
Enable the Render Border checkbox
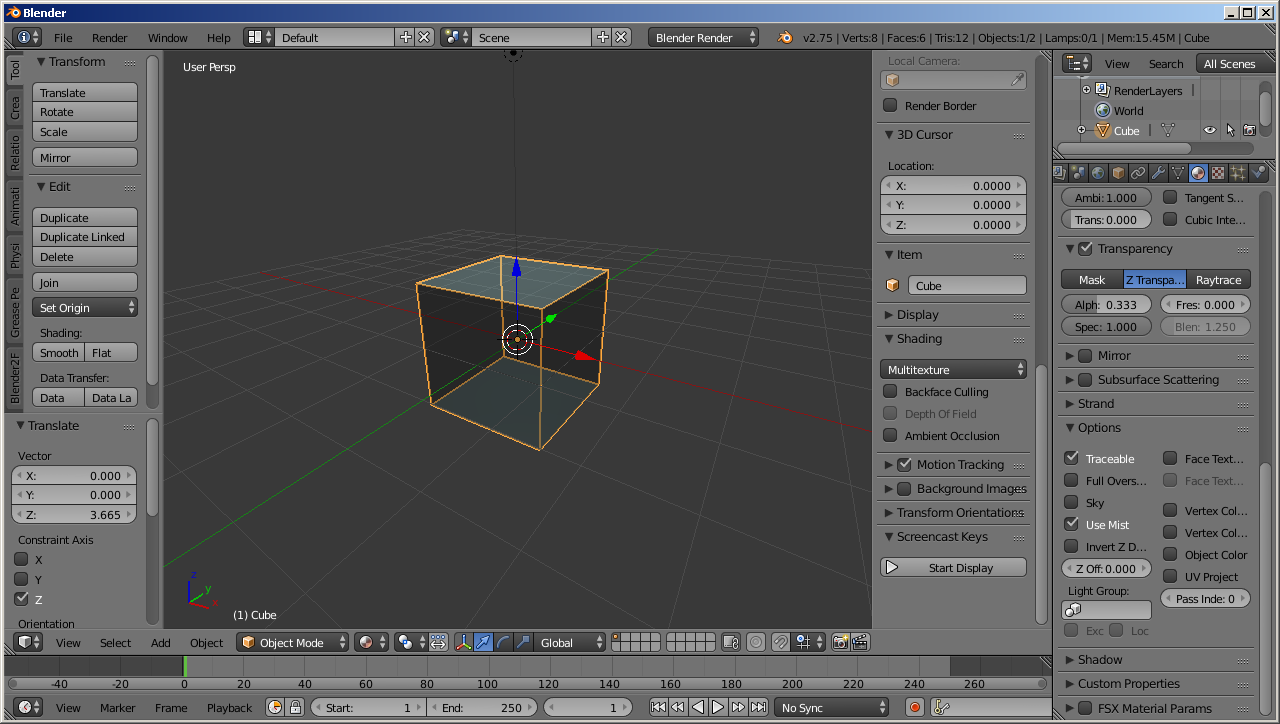coord(890,105)
